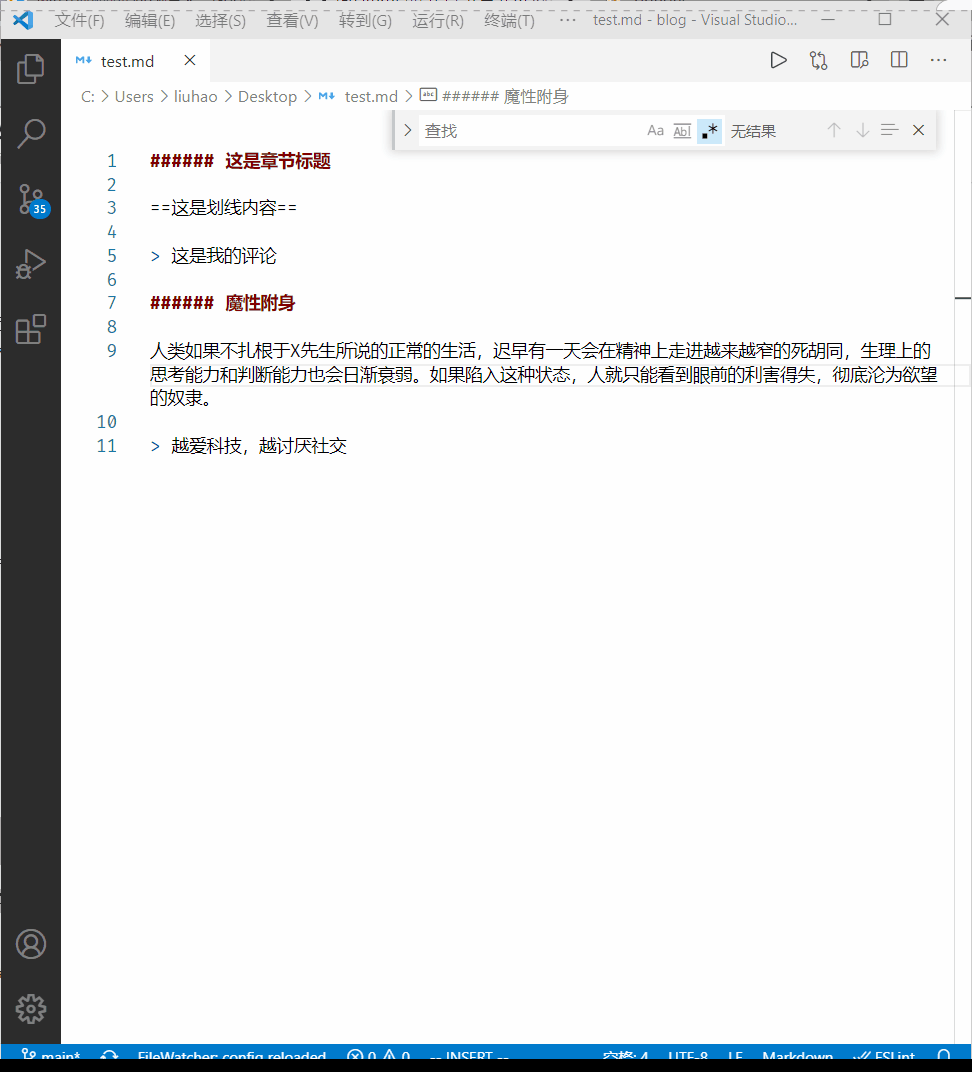Toggle case-sensitive matching in find widget
The width and height of the screenshot is (972, 1072).
tap(655, 130)
